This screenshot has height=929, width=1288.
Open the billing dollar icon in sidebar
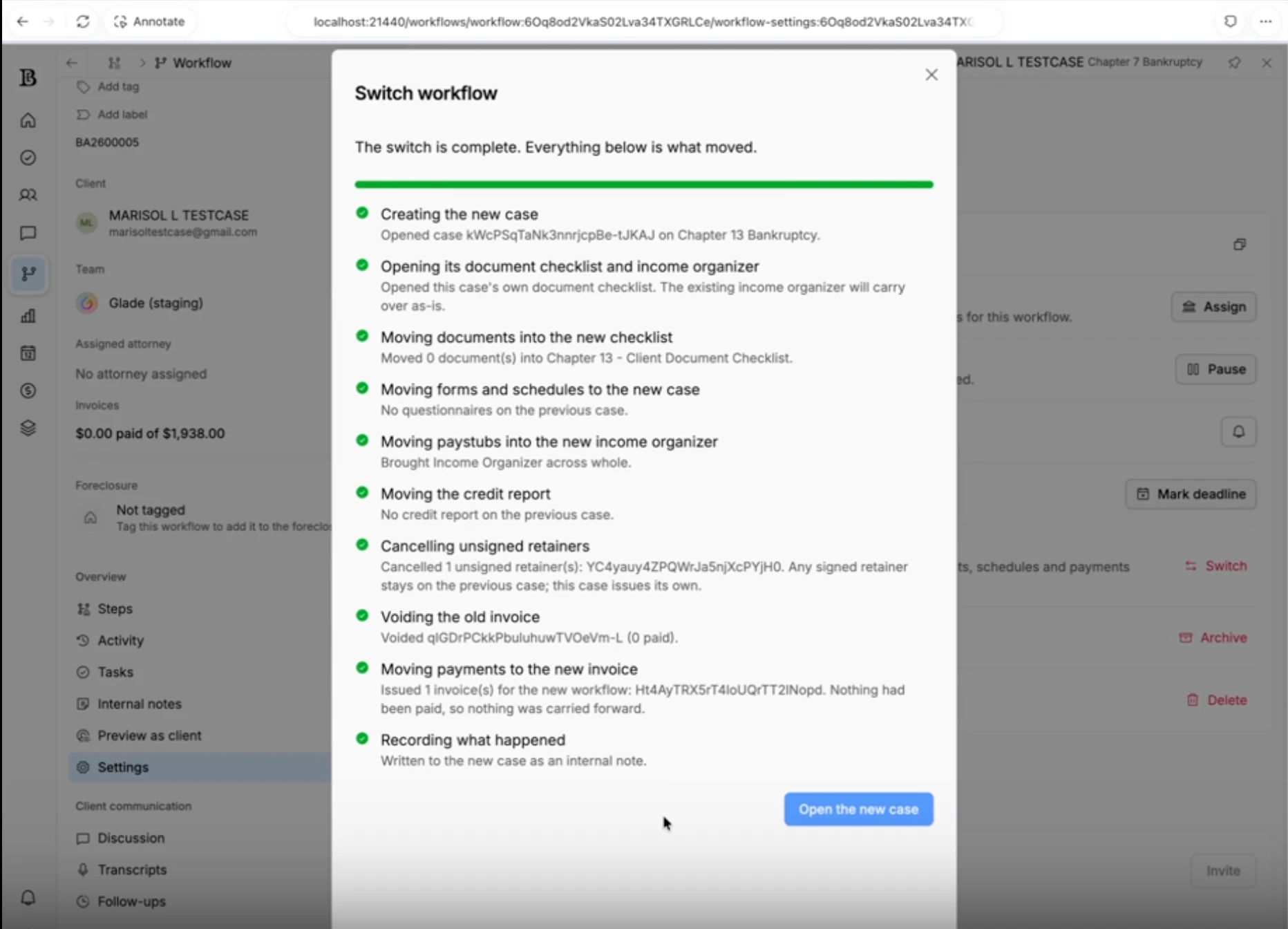pos(28,391)
